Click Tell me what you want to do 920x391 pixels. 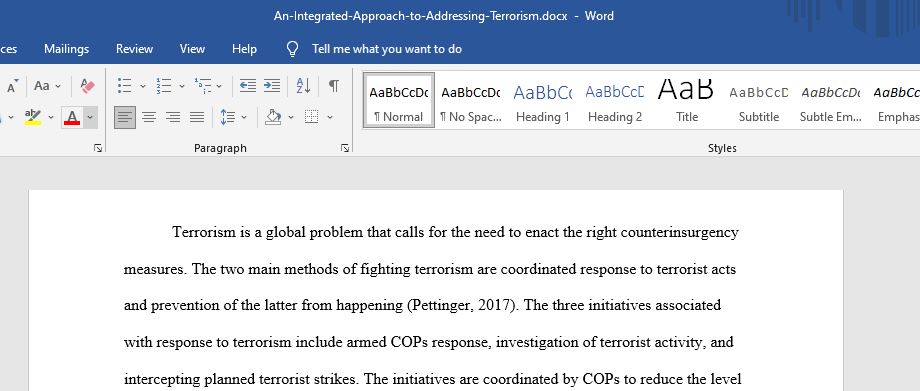(x=387, y=49)
